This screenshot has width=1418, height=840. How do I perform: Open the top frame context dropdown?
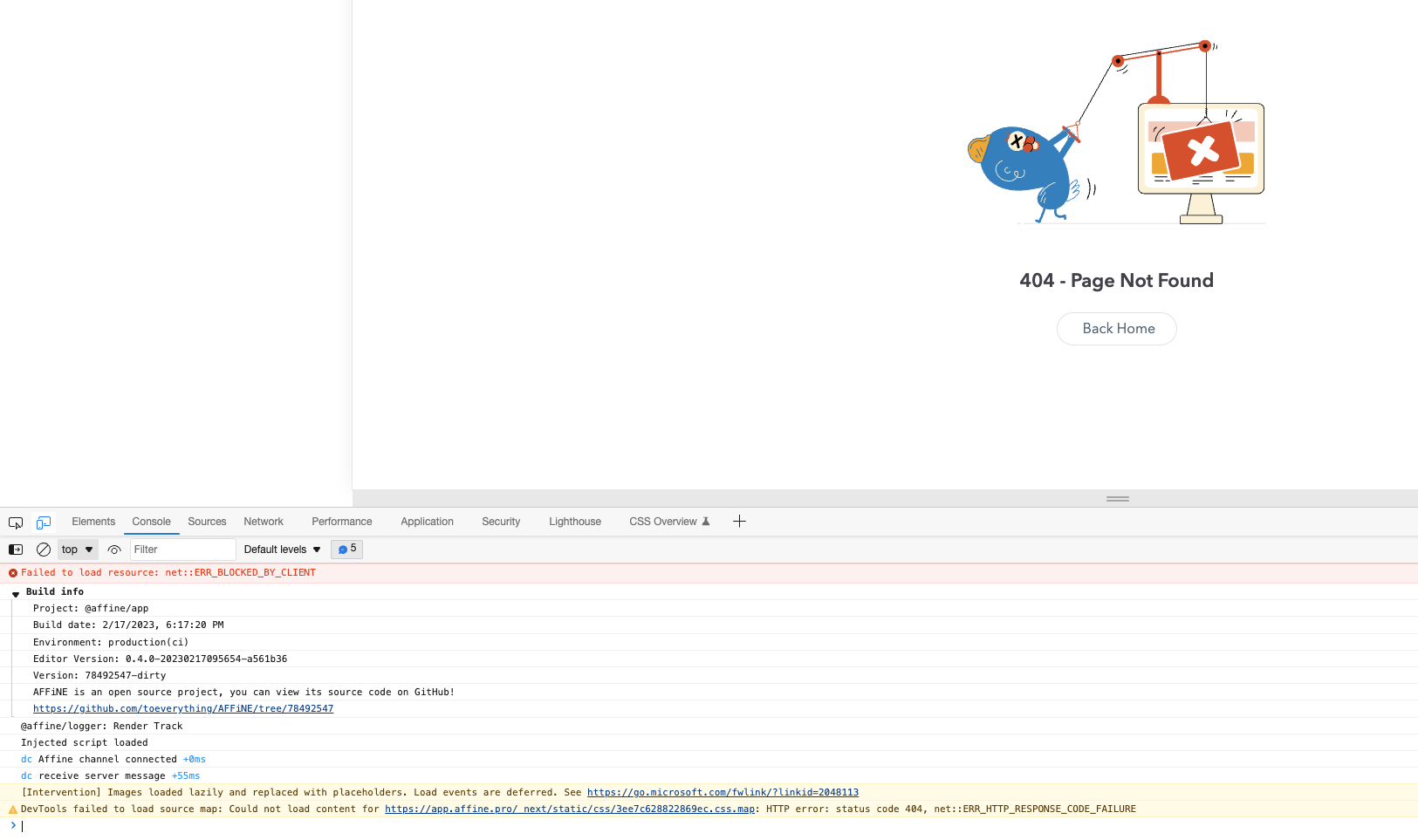pyautogui.click(x=77, y=550)
